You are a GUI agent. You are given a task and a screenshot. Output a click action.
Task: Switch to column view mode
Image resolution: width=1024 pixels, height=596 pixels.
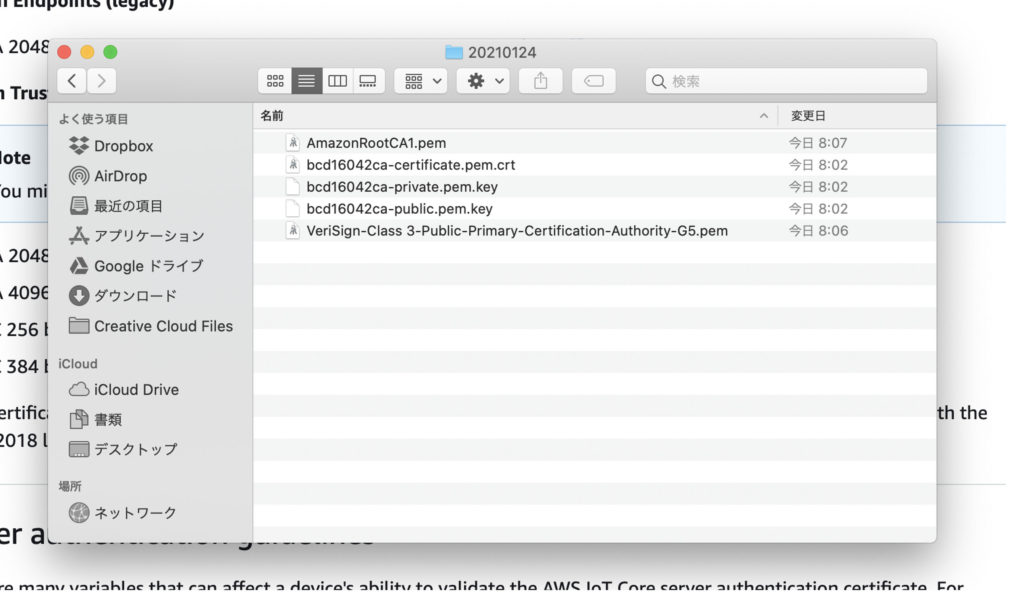(x=337, y=81)
